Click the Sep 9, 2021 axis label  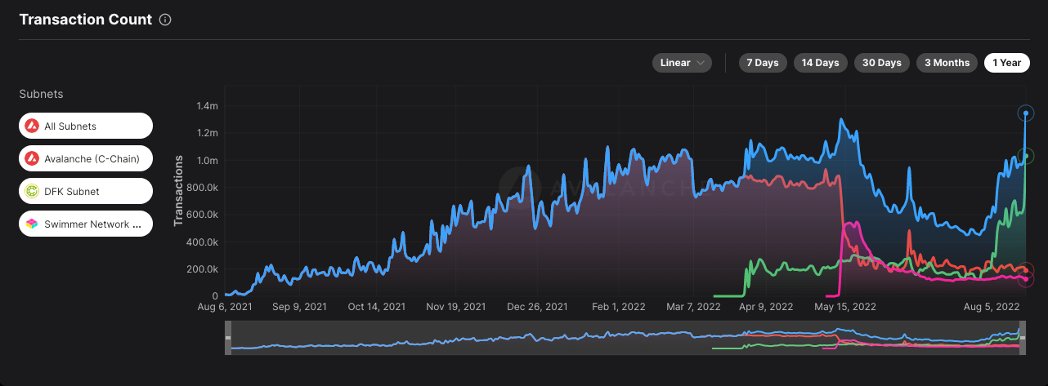pos(300,307)
